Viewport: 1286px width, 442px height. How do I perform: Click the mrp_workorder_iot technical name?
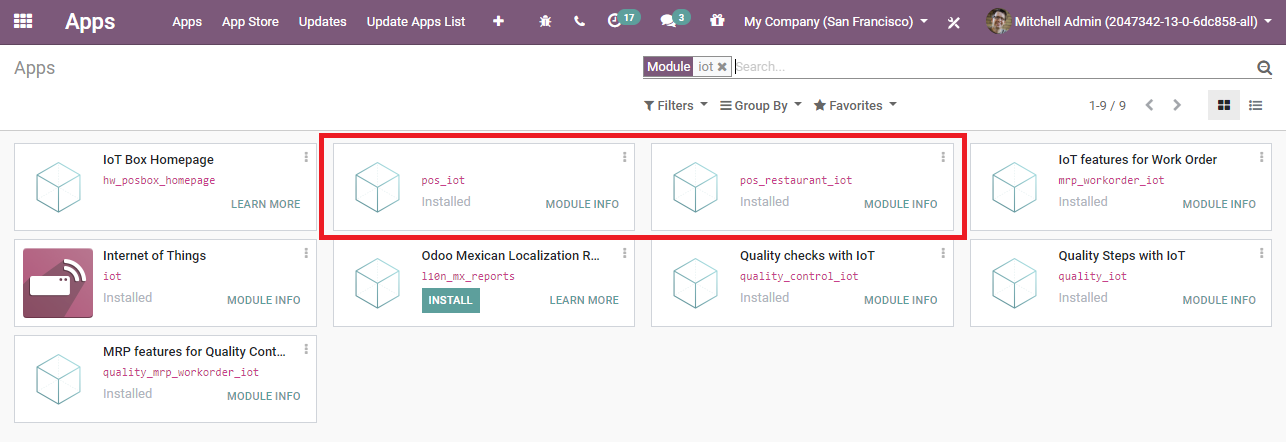click(x=1112, y=181)
